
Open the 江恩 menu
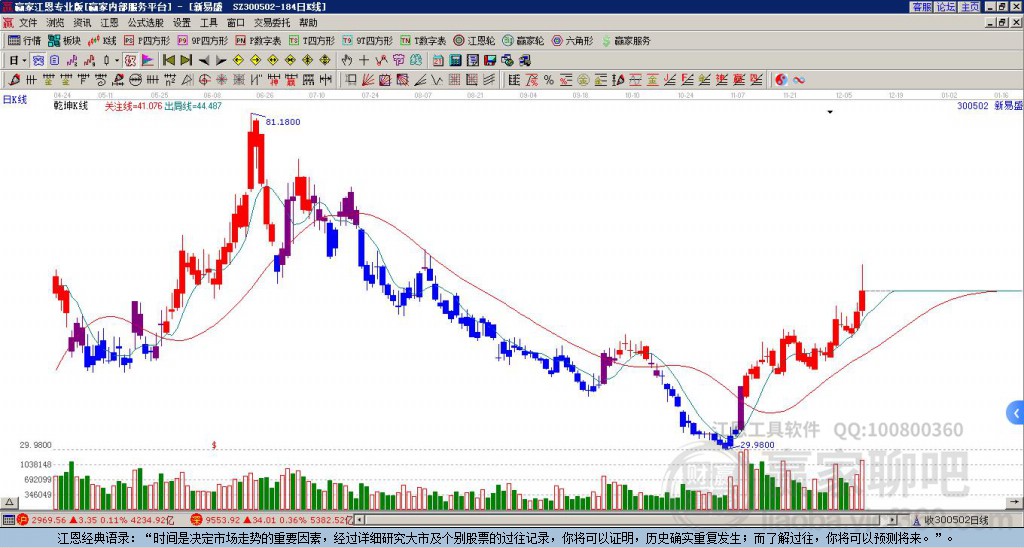109,23
